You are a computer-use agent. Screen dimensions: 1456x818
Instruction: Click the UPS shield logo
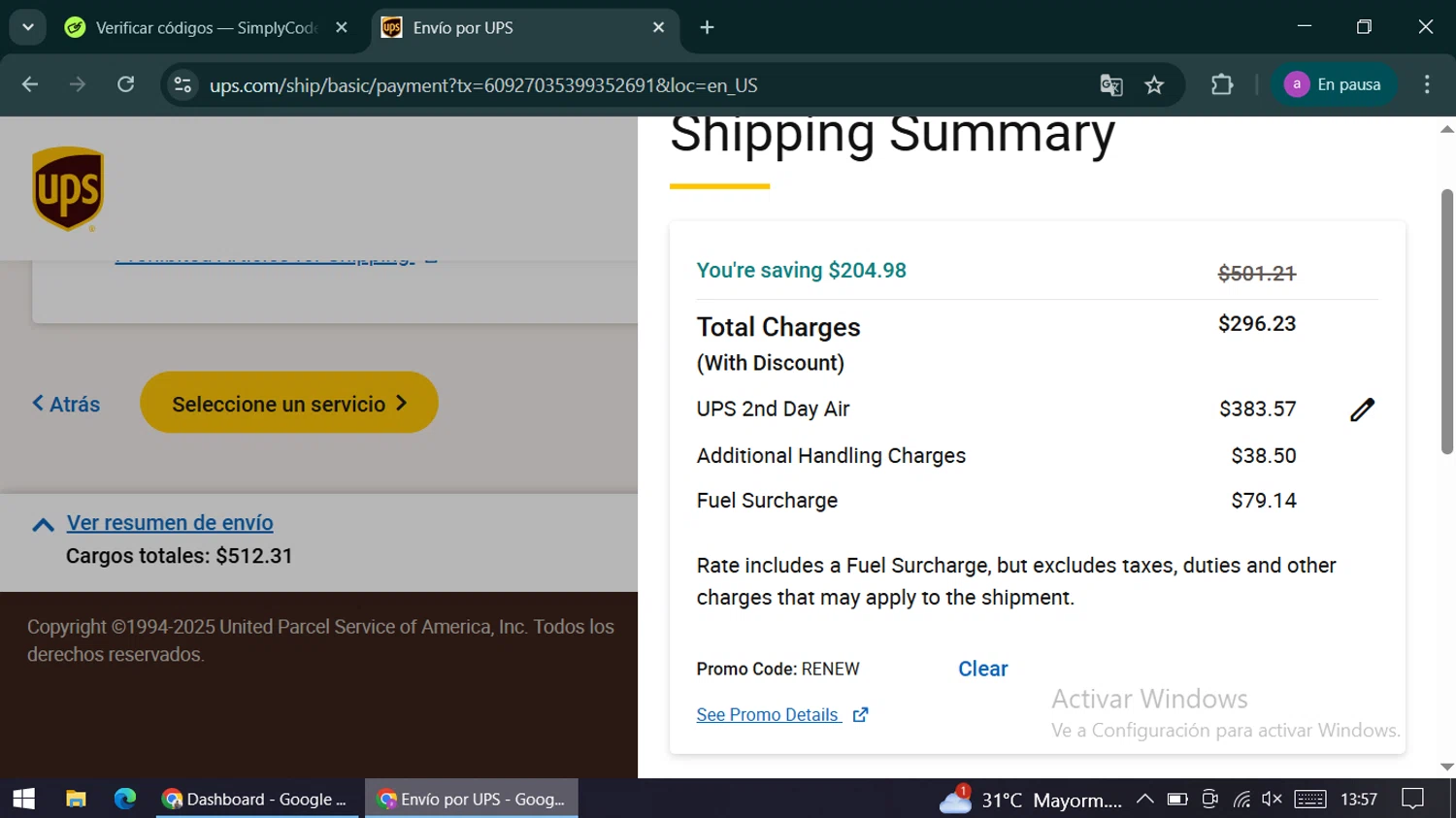[x=68, y=189]
